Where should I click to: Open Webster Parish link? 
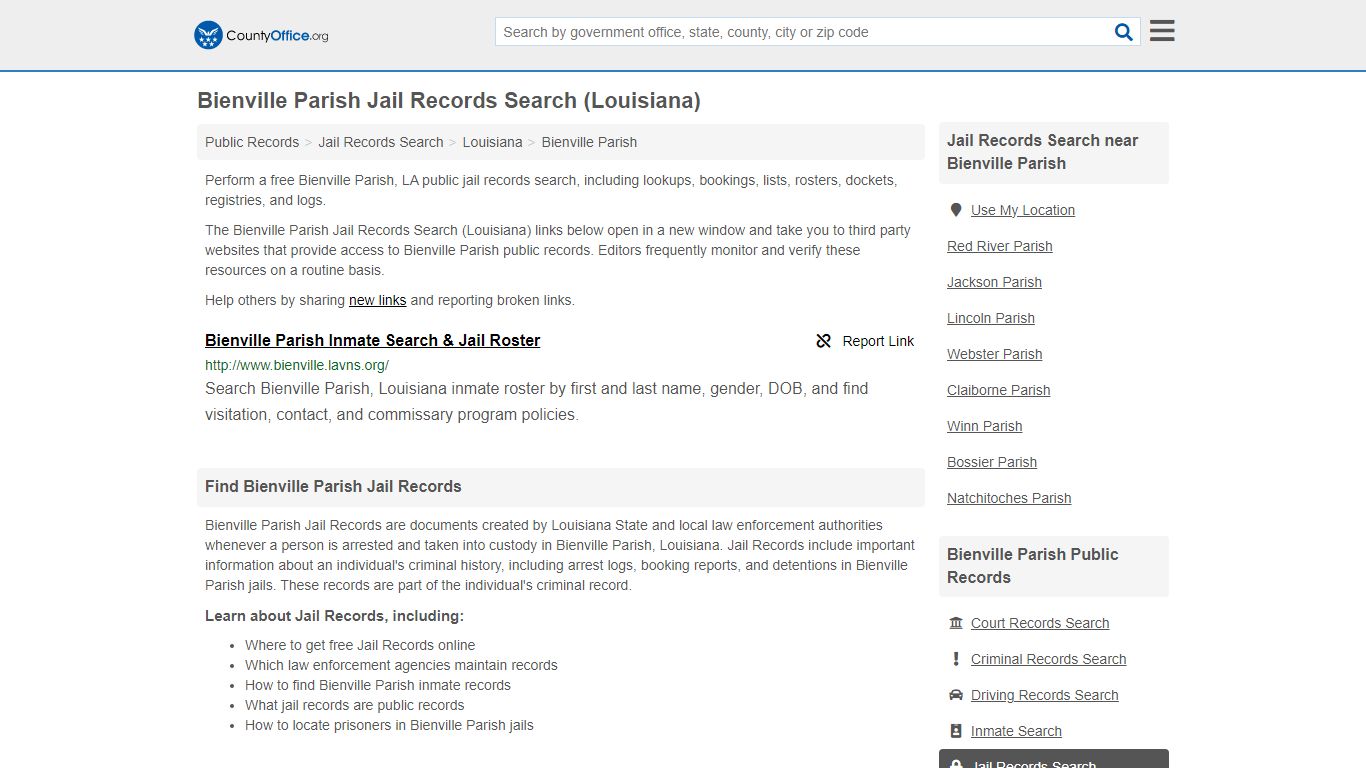[x=995, y=354]
